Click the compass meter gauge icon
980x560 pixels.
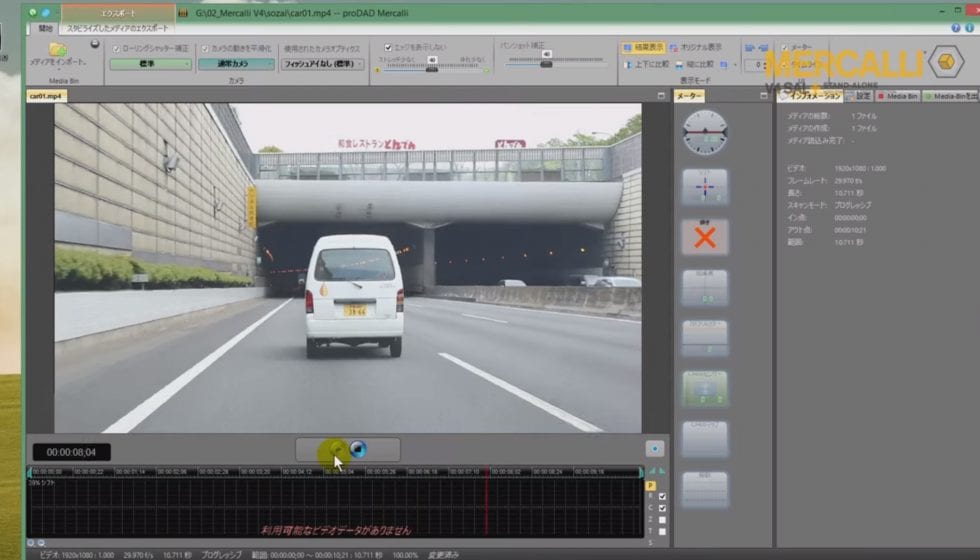point(705,132)
